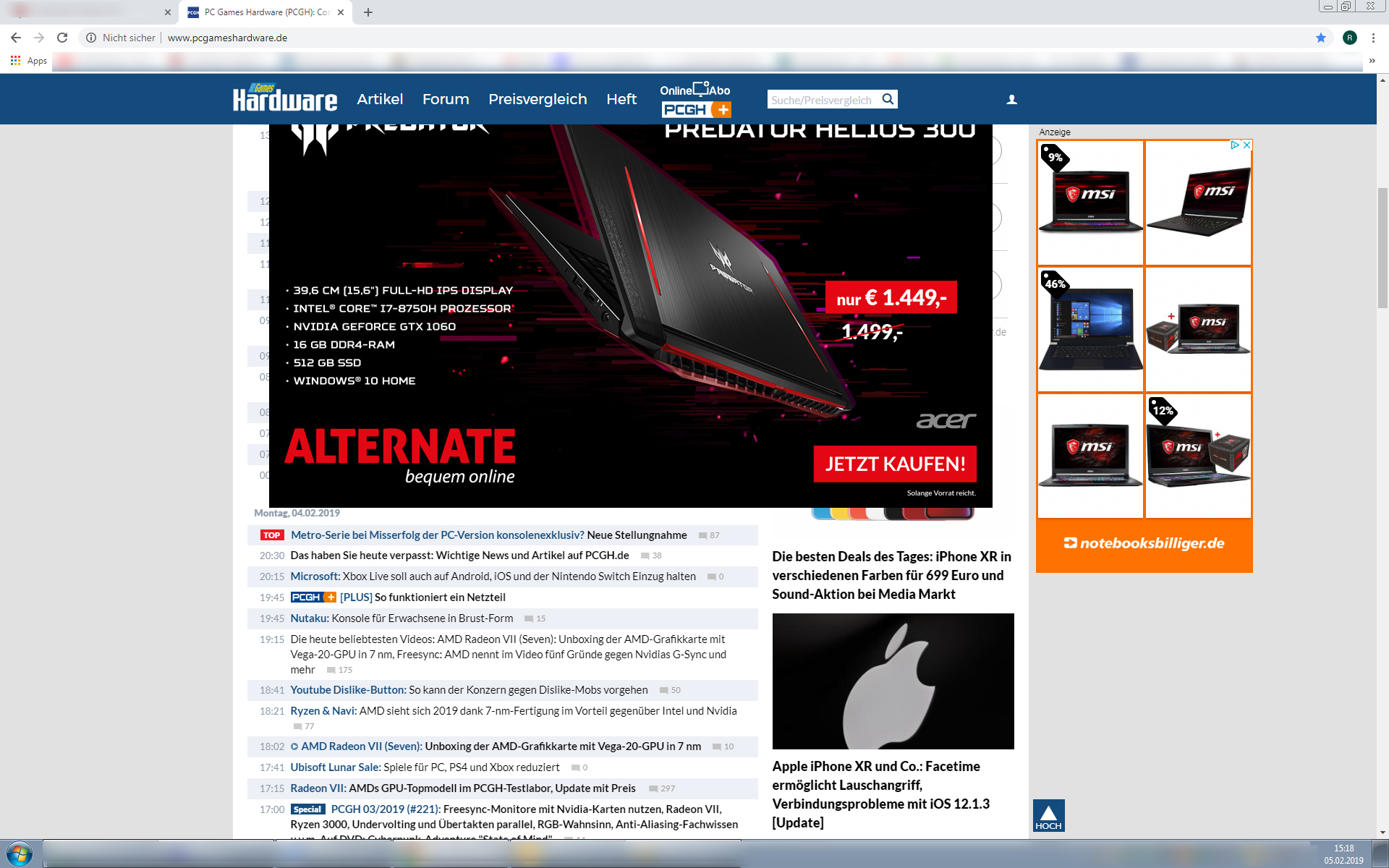Open Ubisoft Lunar Sale article

point(425,767)
